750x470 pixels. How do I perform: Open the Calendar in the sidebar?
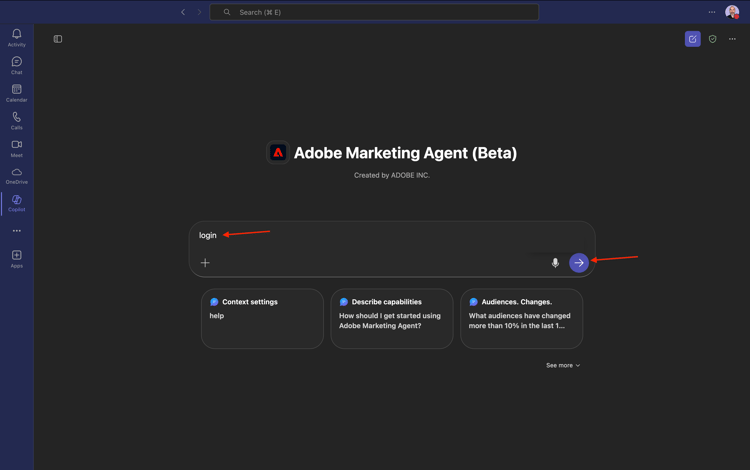coord(17,93)
